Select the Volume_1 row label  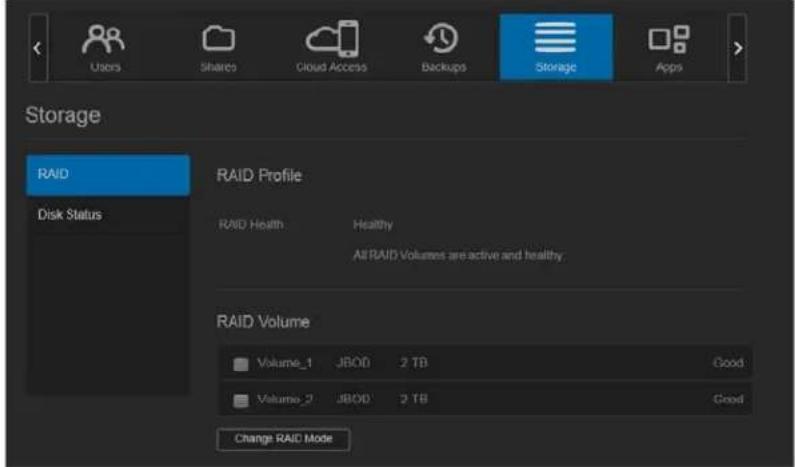click(284, 363)
